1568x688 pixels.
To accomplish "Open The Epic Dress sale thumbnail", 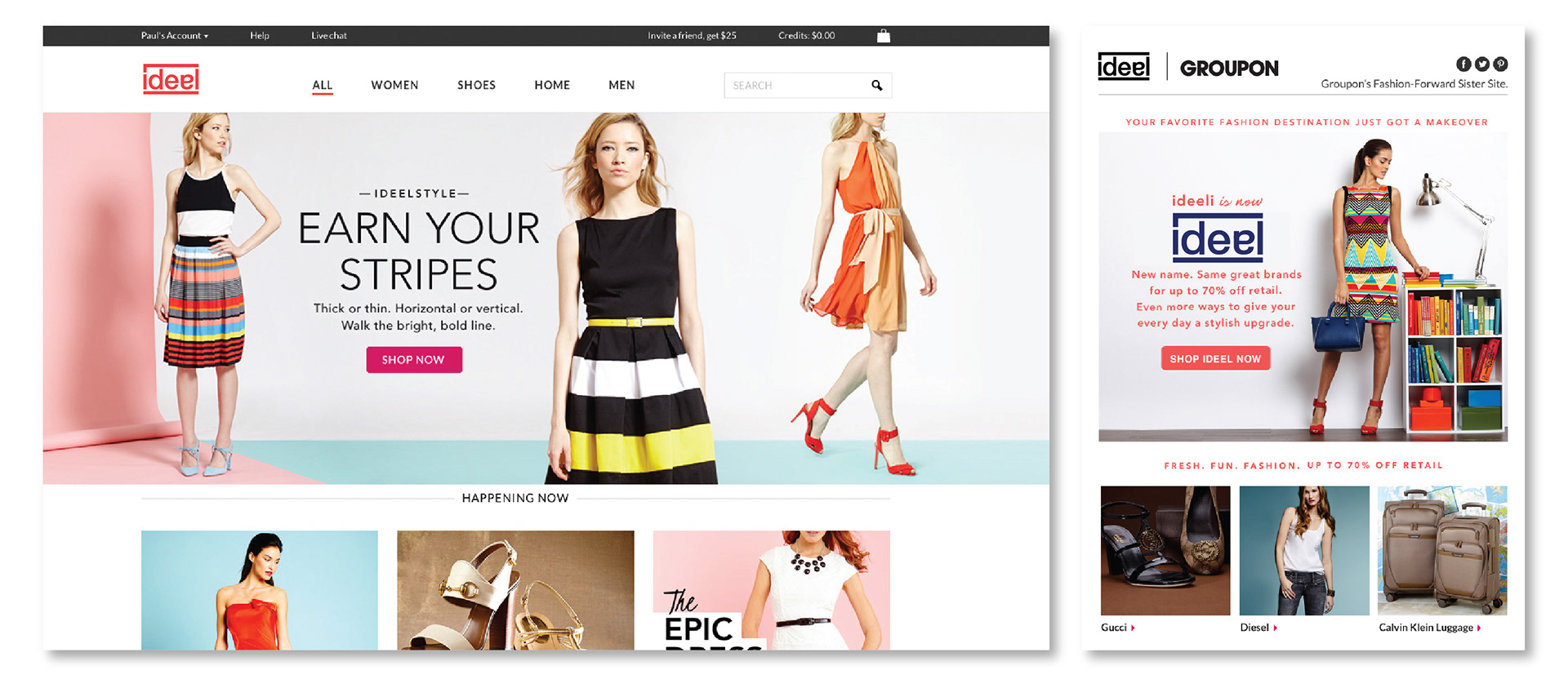I will (771, 590).
